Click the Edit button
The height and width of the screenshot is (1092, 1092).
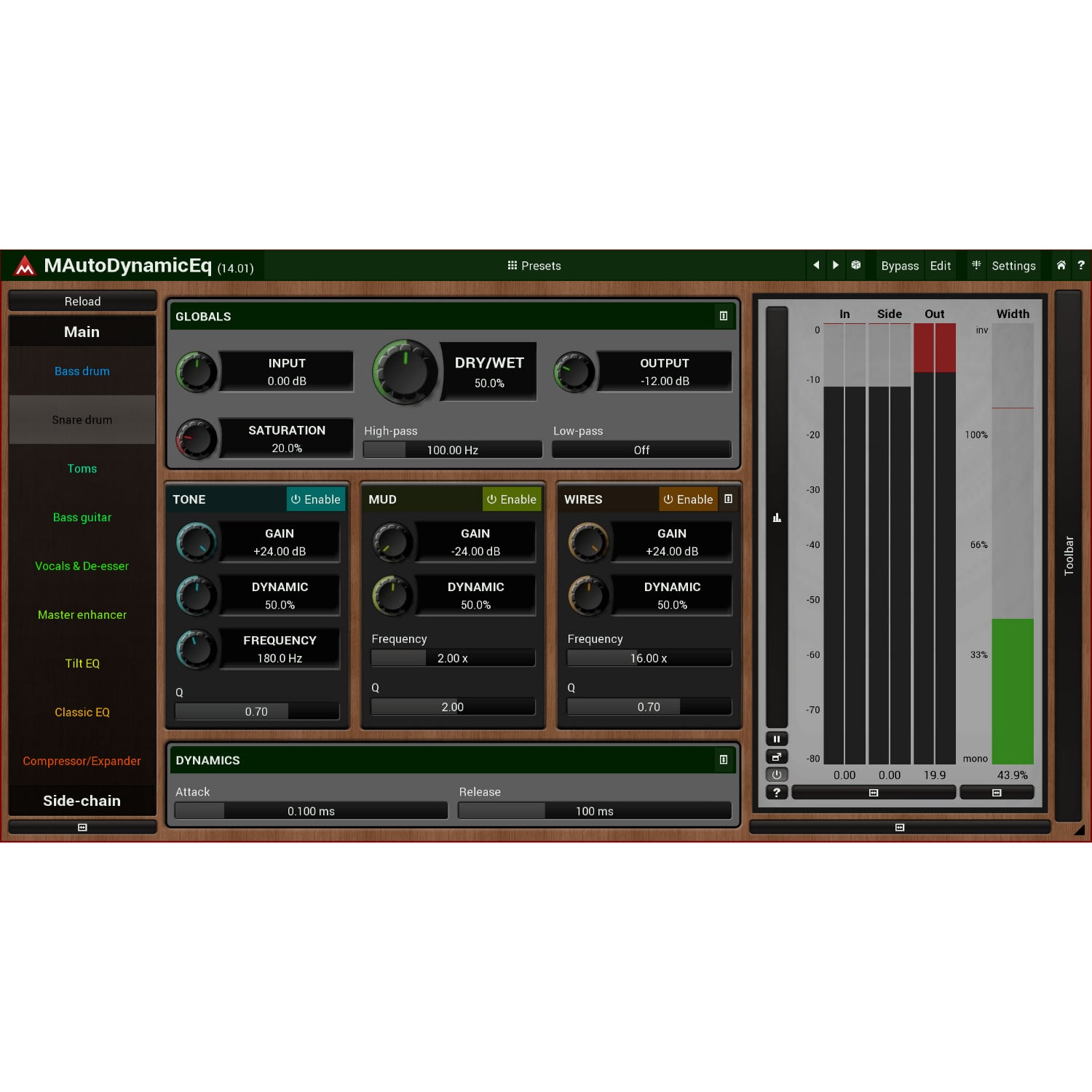[941, 266]
